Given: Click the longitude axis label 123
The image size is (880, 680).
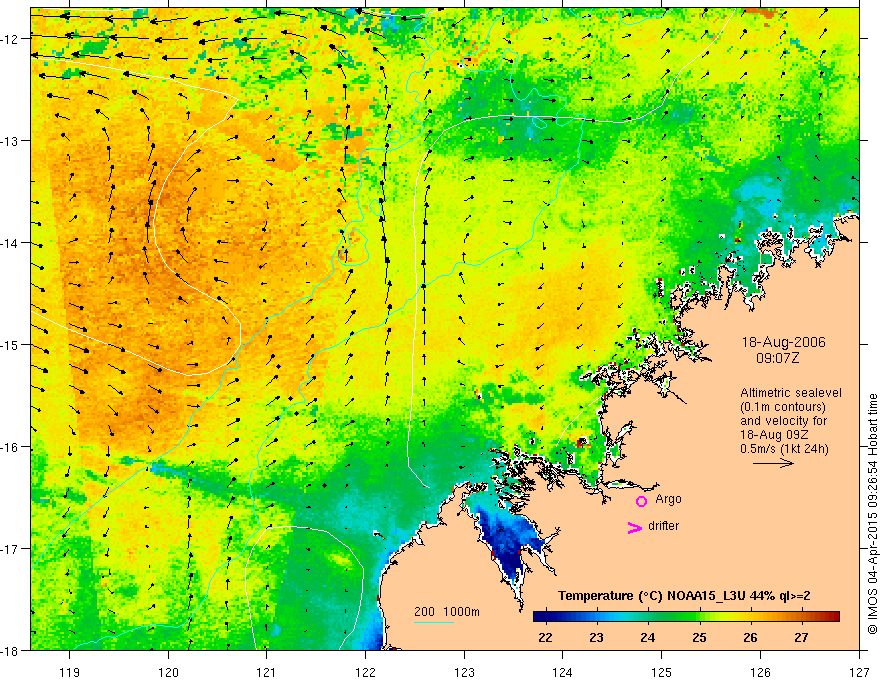Looking at the screenshot, I should [x=464, y=672].
